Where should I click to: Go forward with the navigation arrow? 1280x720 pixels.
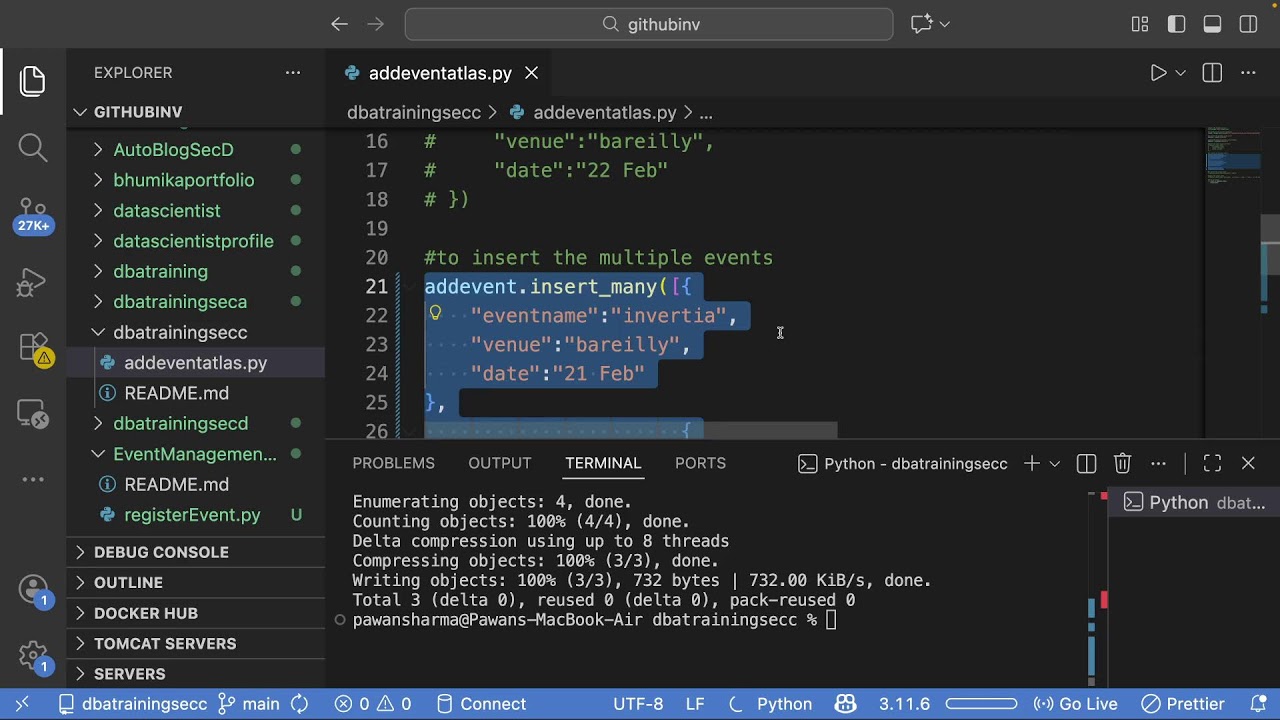[x=376, y=24]
